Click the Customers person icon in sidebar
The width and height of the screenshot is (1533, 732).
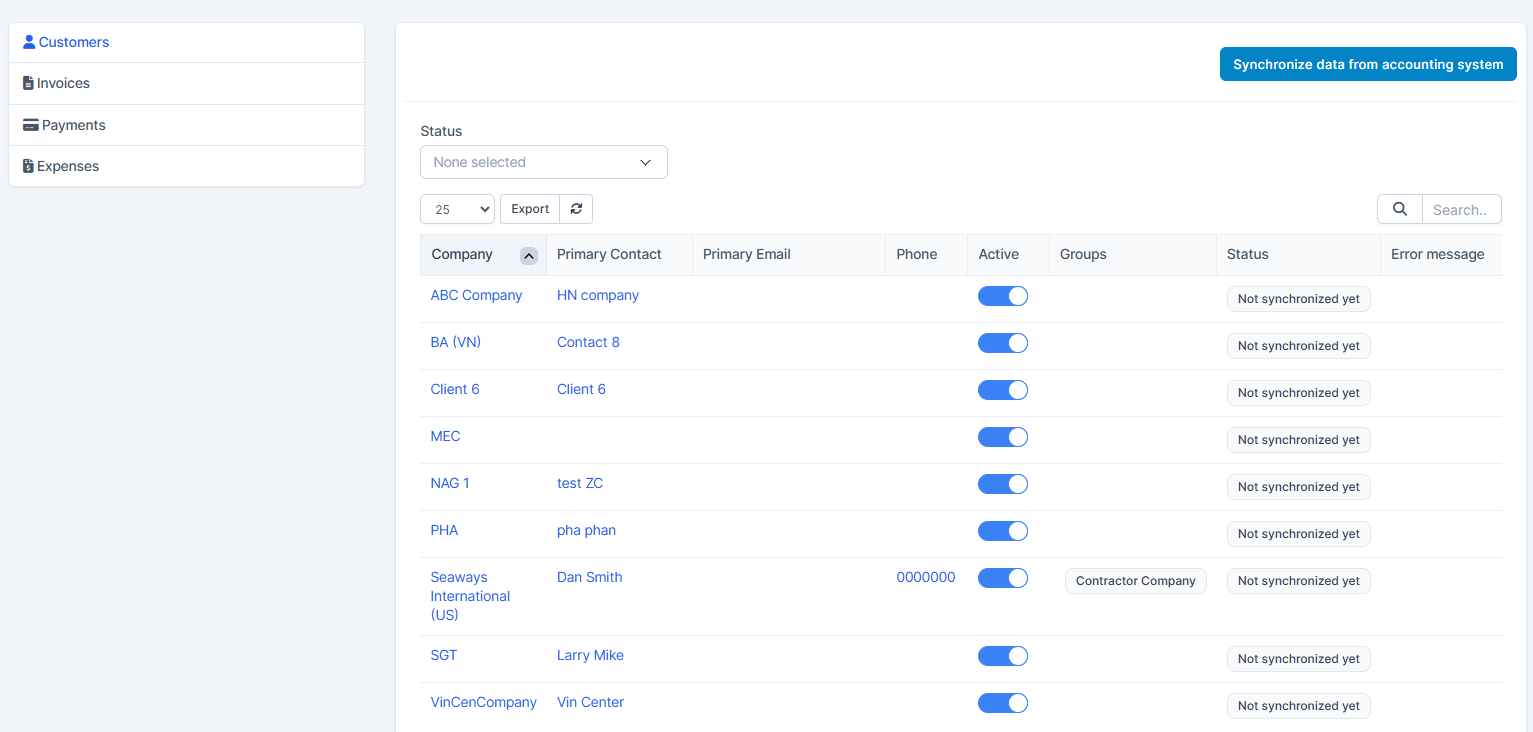[29, 42]
